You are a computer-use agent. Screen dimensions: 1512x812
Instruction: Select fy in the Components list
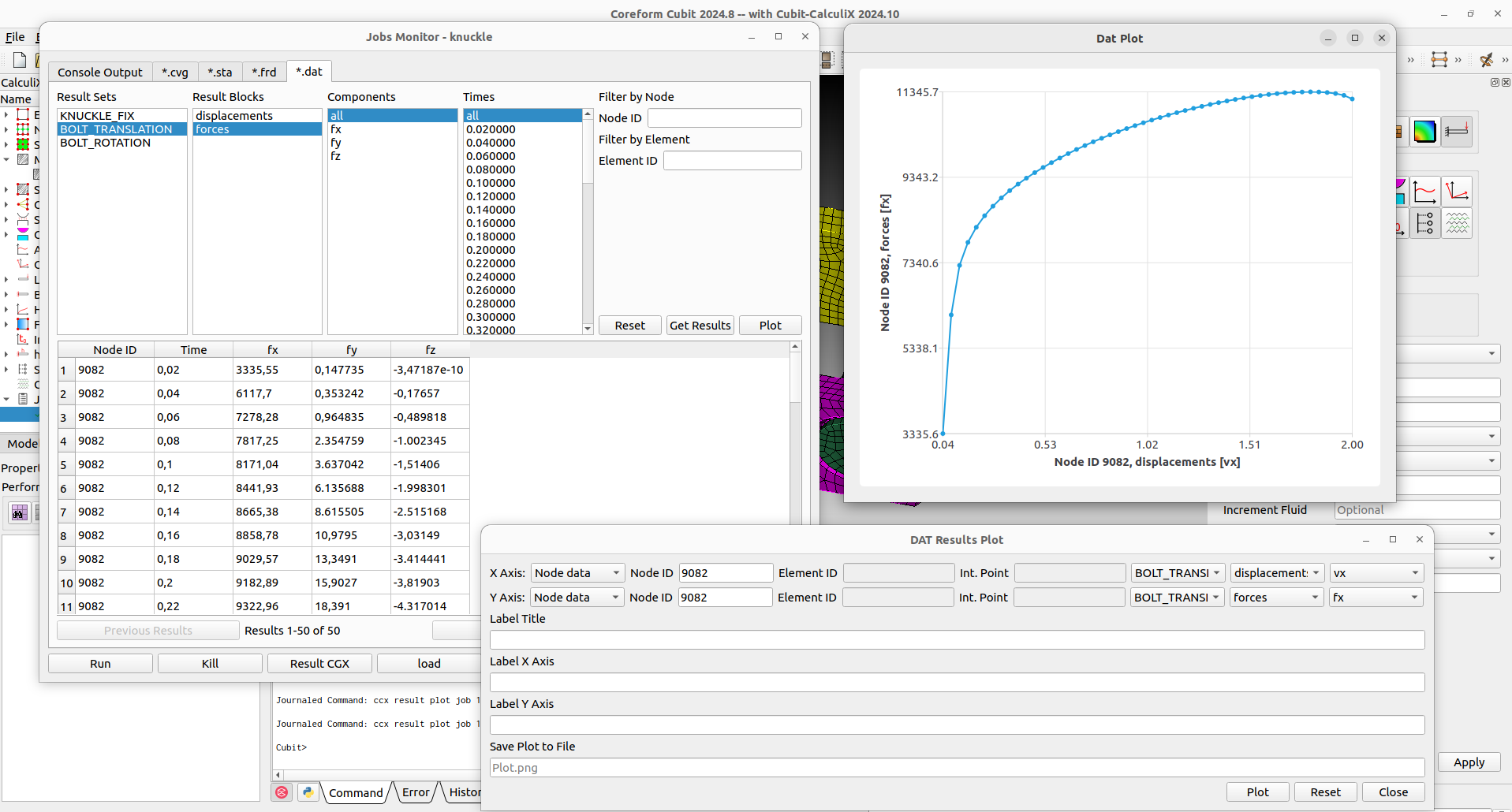(x=336, y=143)
